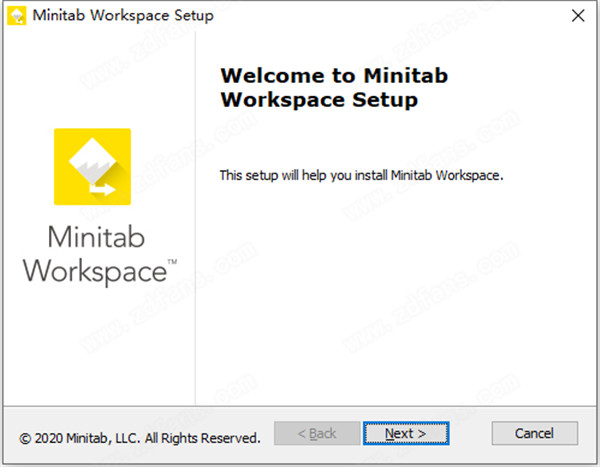600x467 pixels.
Task: Click the 'Minitab Workspace Setup' window title
Action: click(x=123, y=16)
